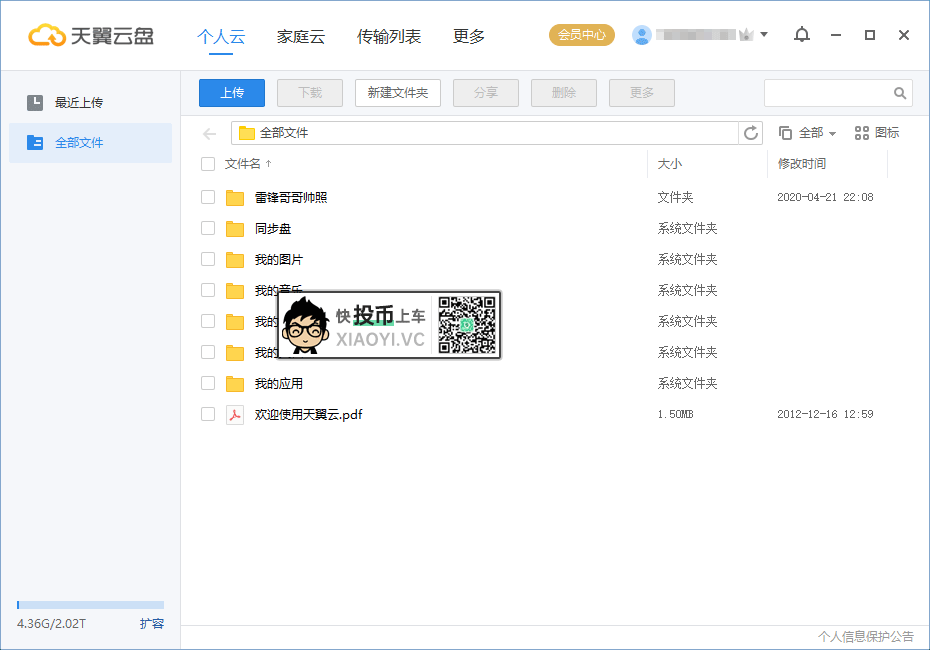The height and width of the screenshot is (650, 930).
Task: Click the back navigation arrow
Action: tap(210, 132)
